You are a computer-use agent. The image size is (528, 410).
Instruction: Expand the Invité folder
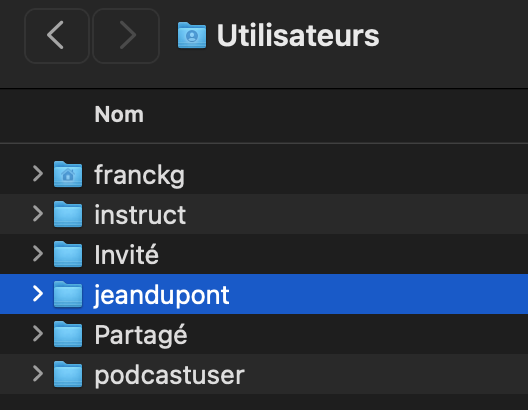[38, 254]
